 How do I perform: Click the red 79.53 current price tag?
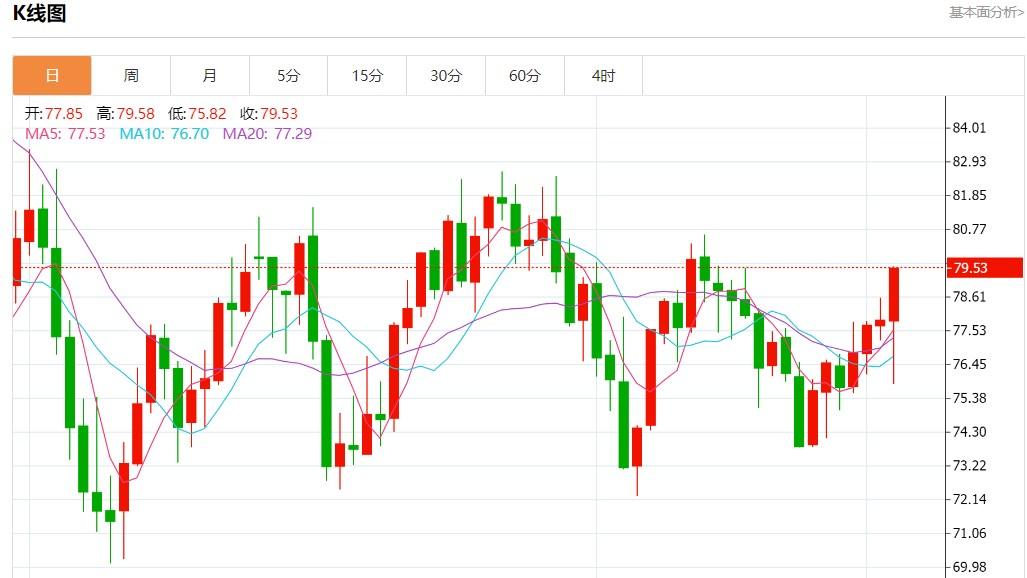(x=984, y=268)
